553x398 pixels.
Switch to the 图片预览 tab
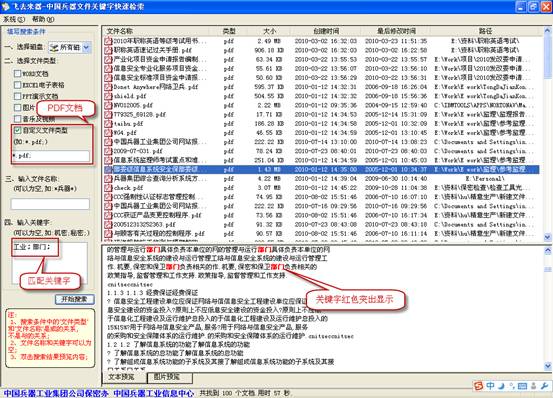point(170,377)
